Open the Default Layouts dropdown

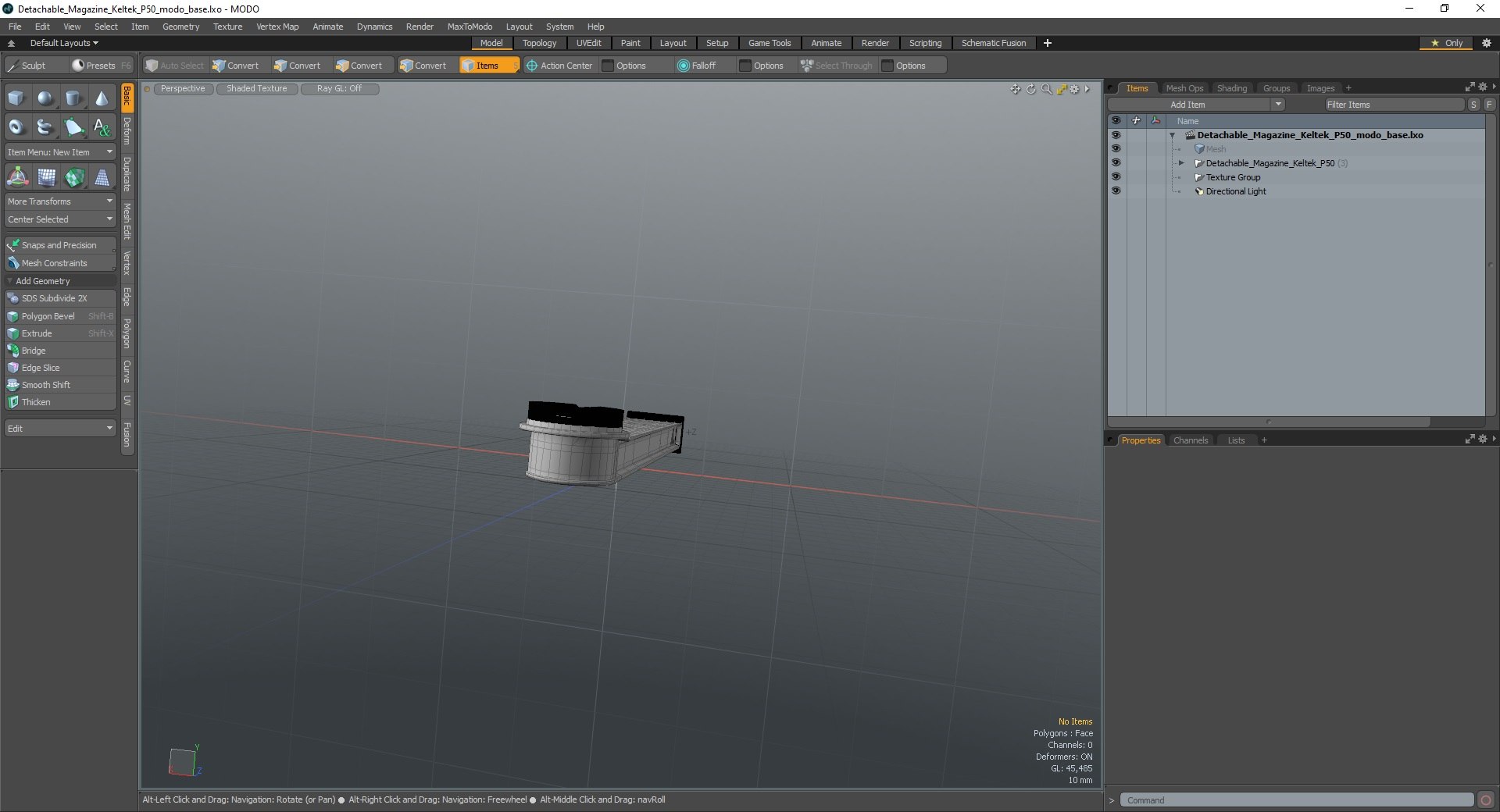(64, 43)
